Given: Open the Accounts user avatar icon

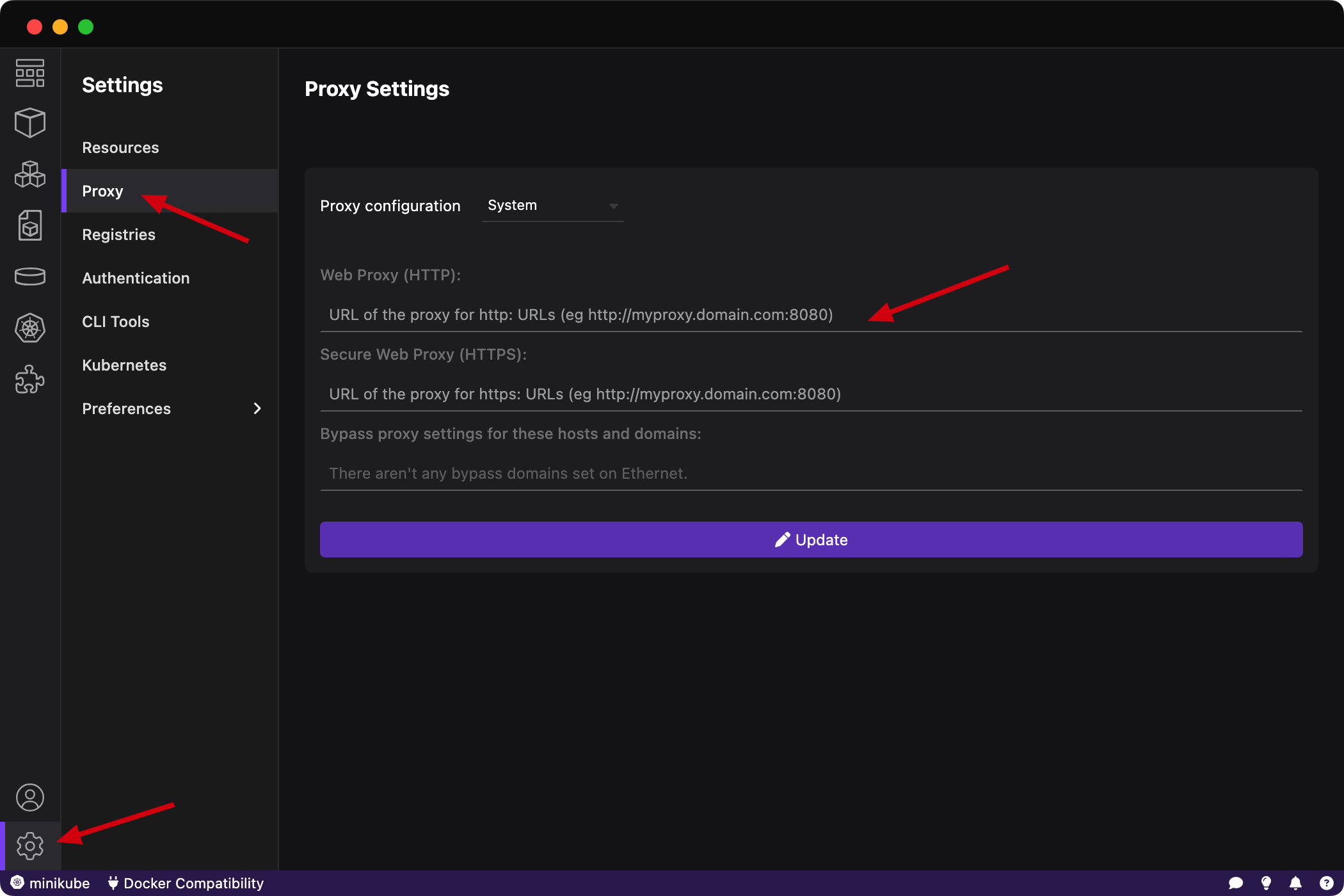Looking at the screenshot, I should pyautogui.click(x=30, y=797).
